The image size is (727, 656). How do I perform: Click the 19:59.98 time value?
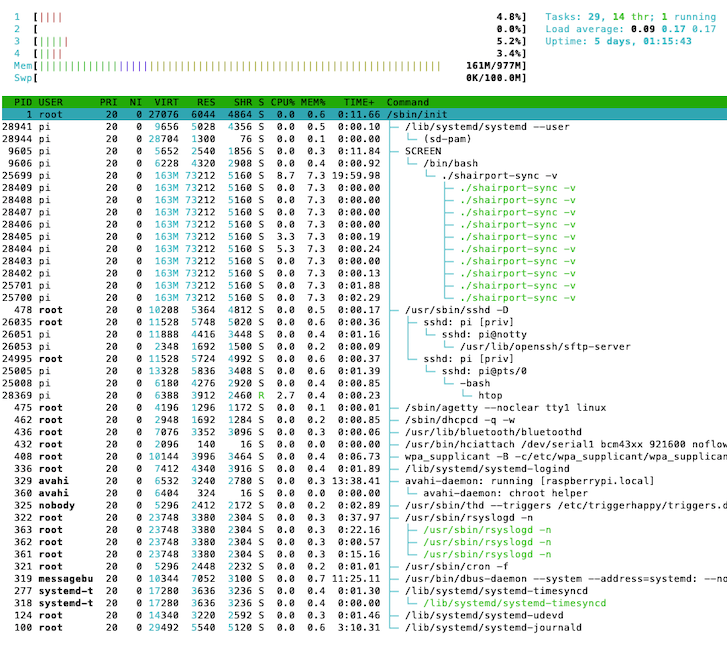[356, 175]
